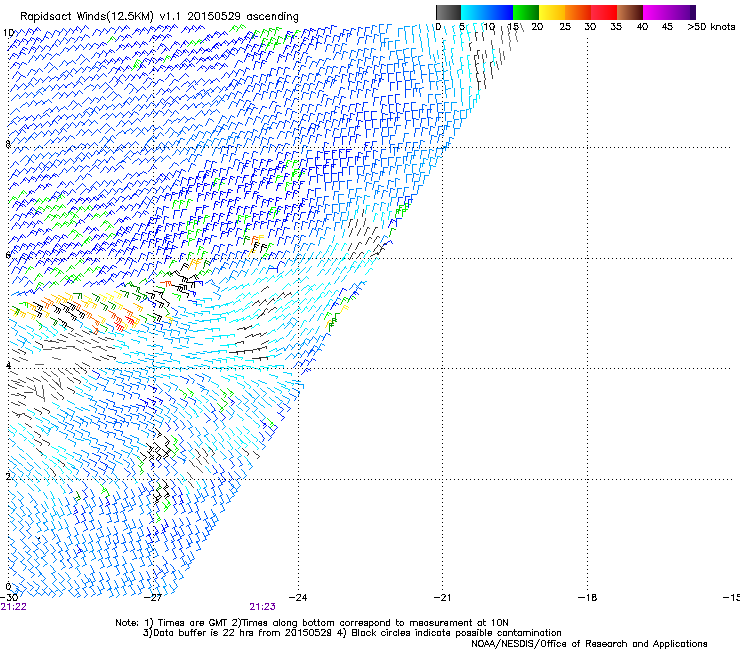This screenshot has height=650, width=740.
Task: Click the purple time stamp 21:22
Action: tap(13, 607)
